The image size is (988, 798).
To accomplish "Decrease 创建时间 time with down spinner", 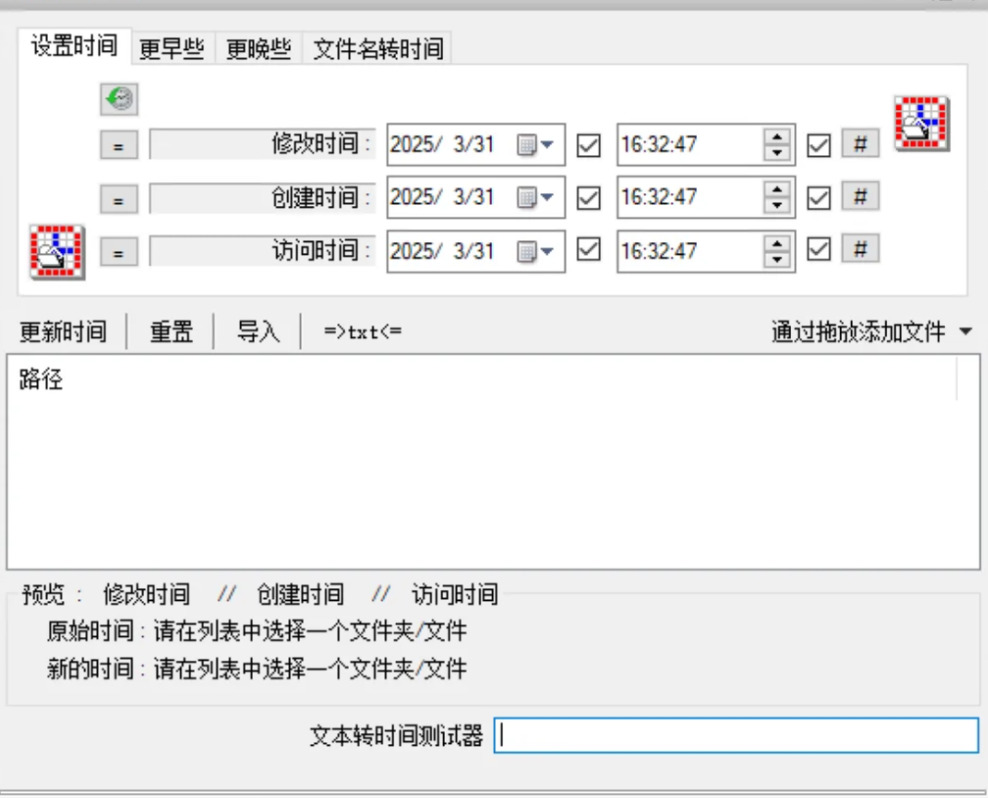I will coord(777,205).
